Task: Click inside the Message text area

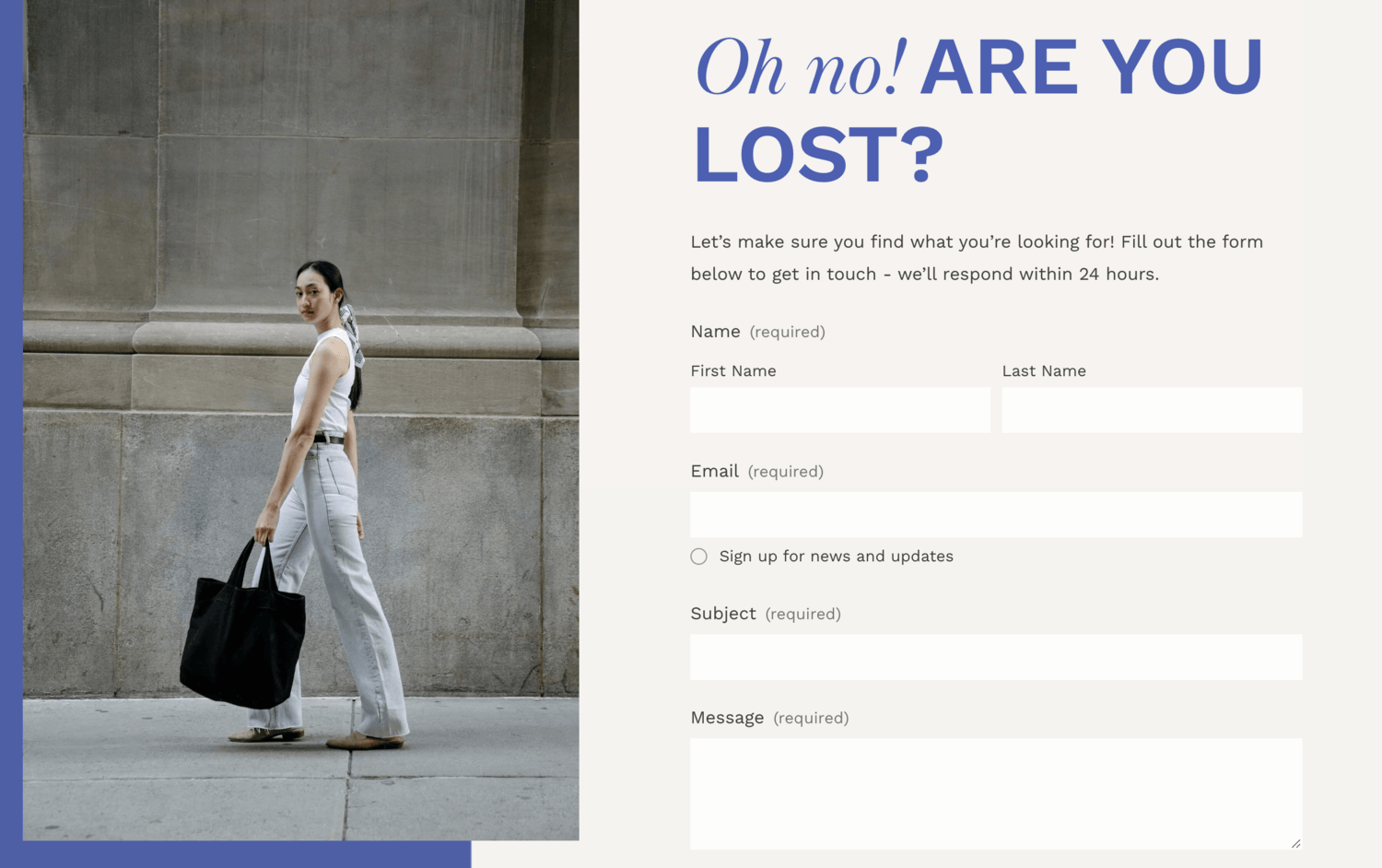Action: click(996, 793)
